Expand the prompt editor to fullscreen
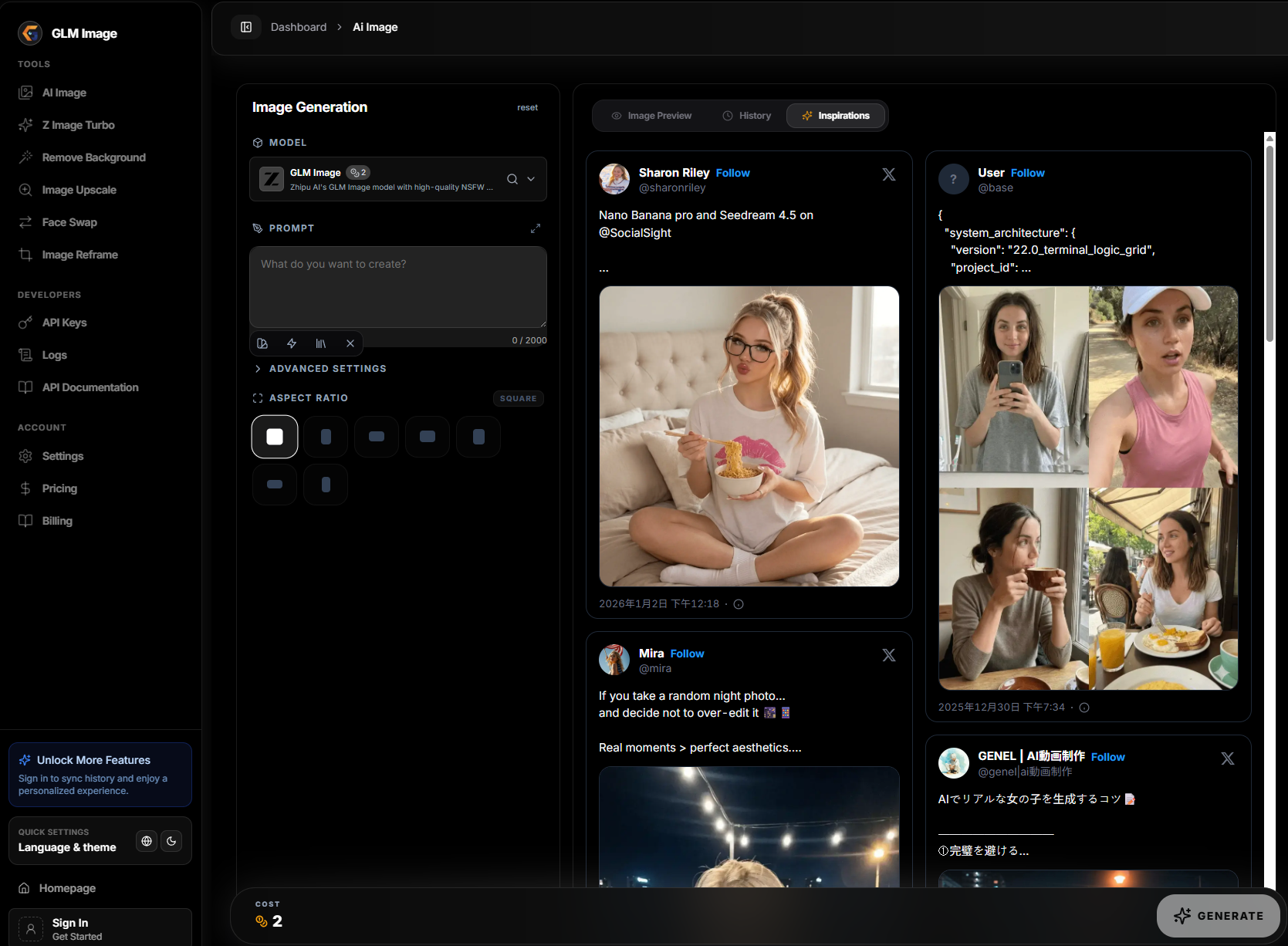This screenshot has width=1288, height=946. [x=536, y=228]
